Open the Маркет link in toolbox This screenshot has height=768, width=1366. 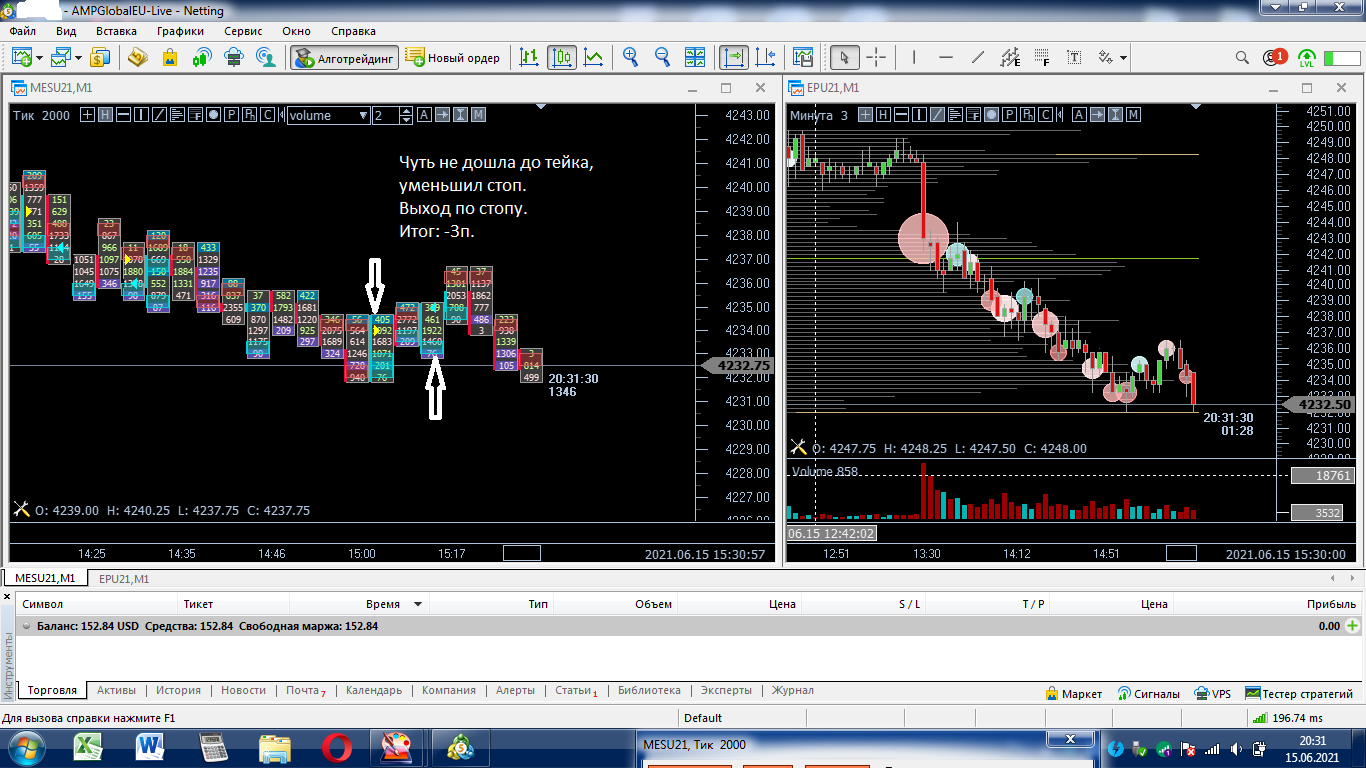click(1073, 693)
